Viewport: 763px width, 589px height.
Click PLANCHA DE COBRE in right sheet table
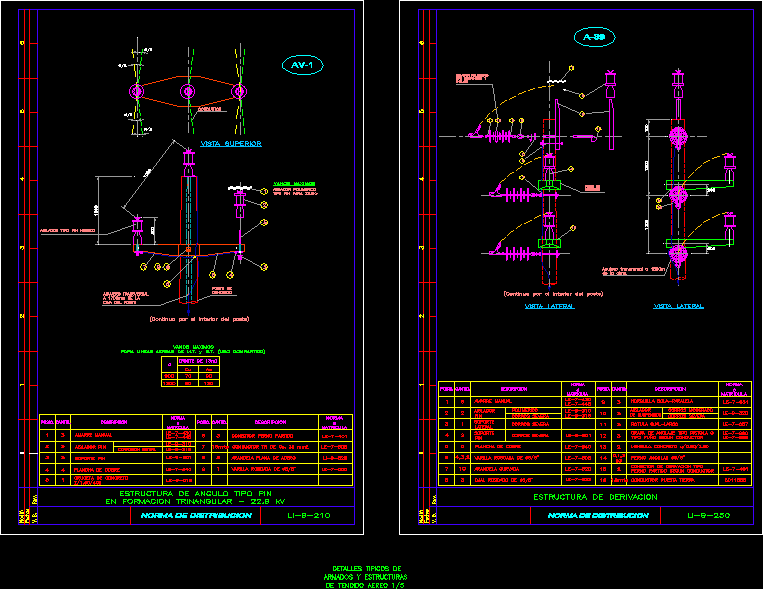point(499,446)
